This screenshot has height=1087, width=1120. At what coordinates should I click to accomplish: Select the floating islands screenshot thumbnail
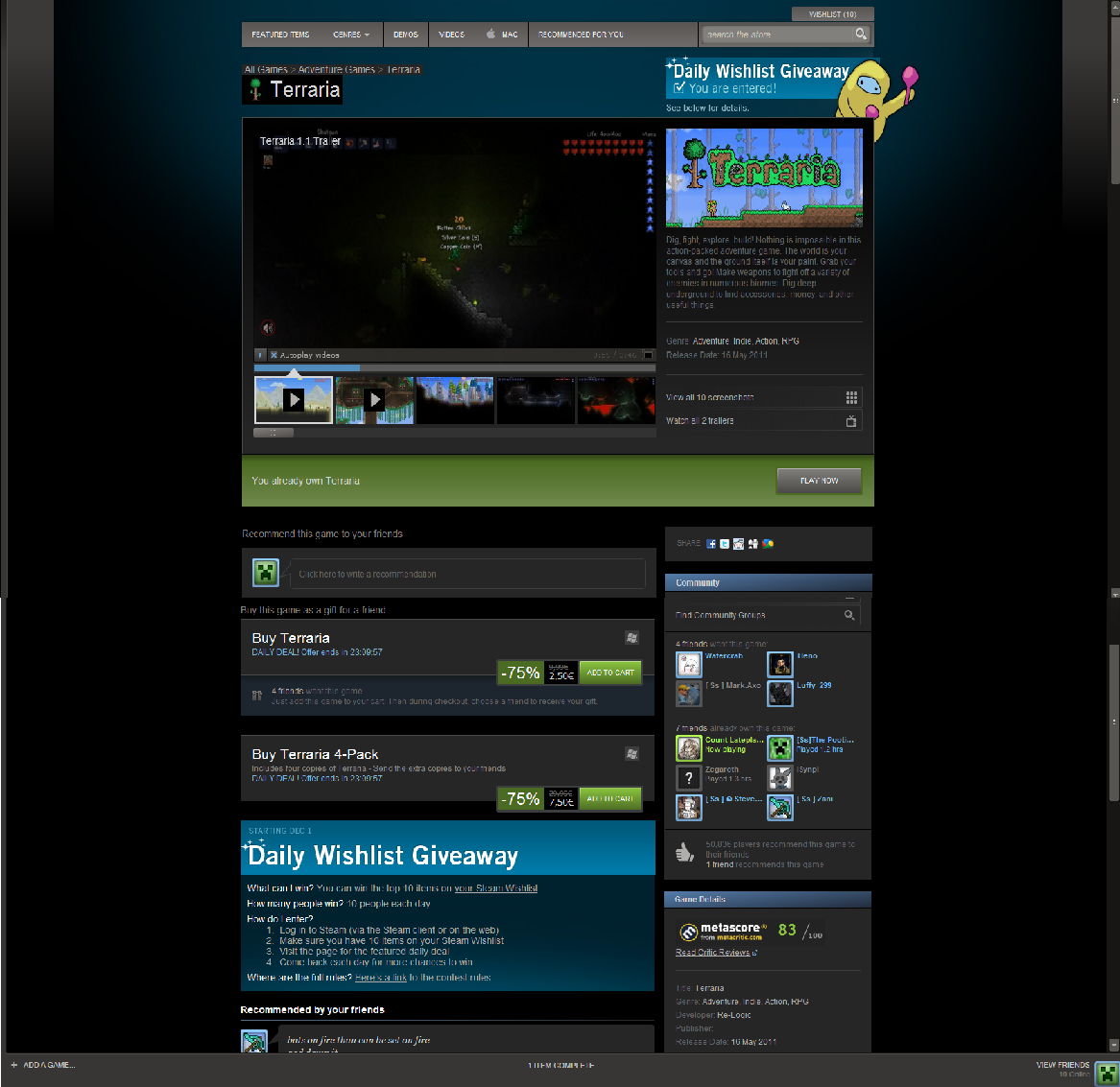455,400
